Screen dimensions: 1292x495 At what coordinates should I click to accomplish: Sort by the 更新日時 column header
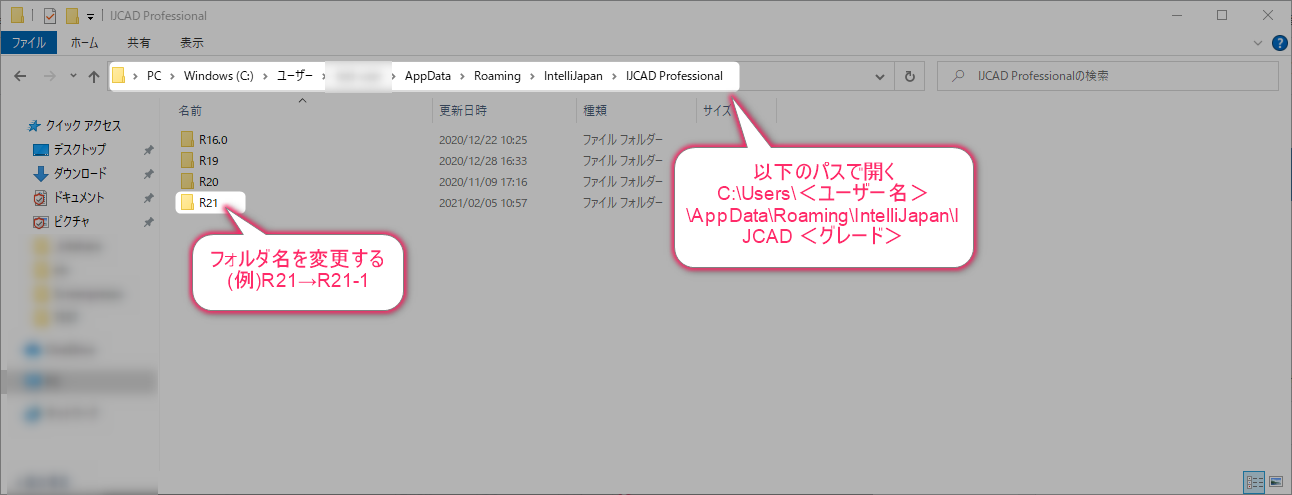coord(463,110)
